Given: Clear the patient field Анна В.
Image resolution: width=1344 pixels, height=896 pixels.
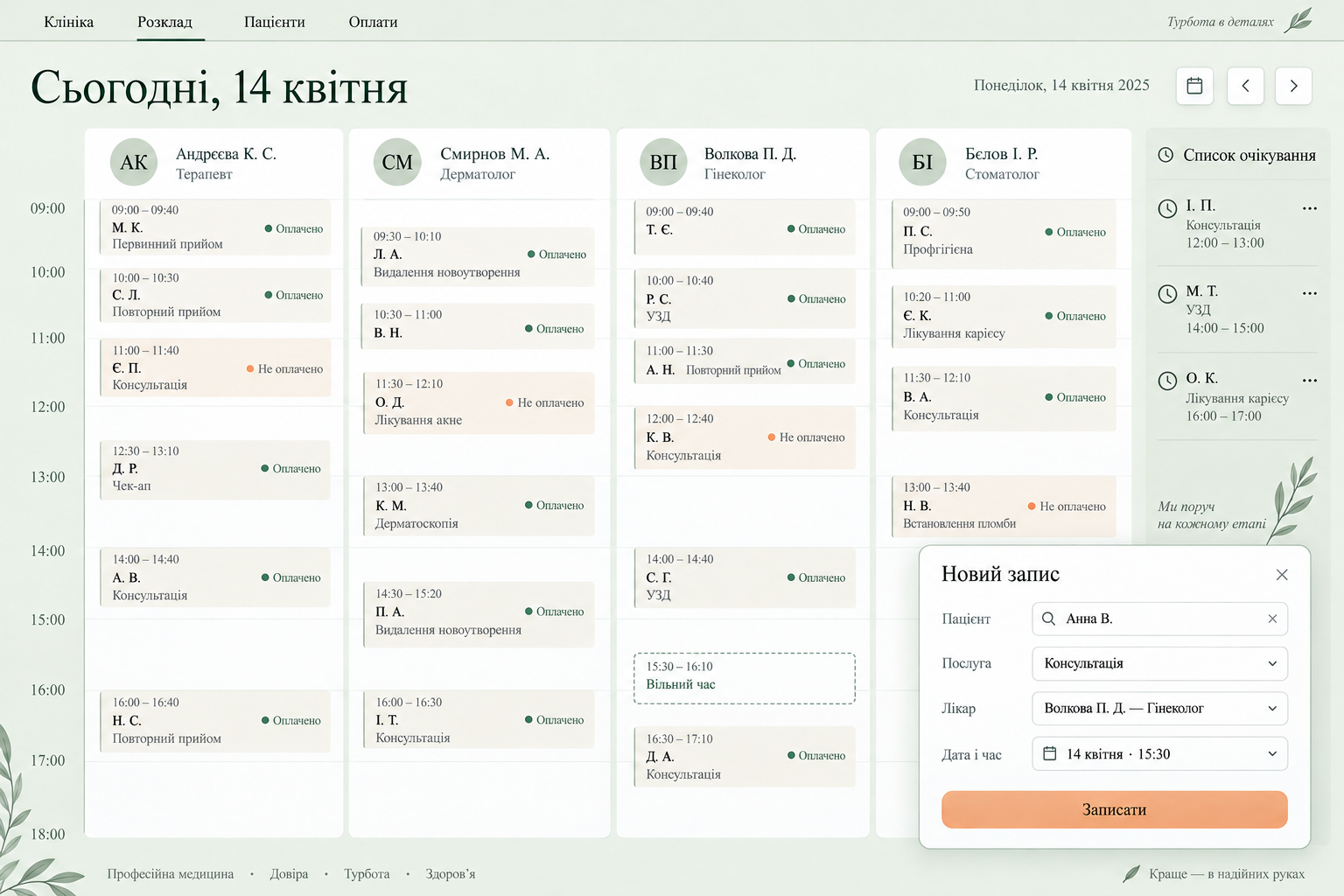Looking at the screenshot, I should click(x=1272, y=619).
